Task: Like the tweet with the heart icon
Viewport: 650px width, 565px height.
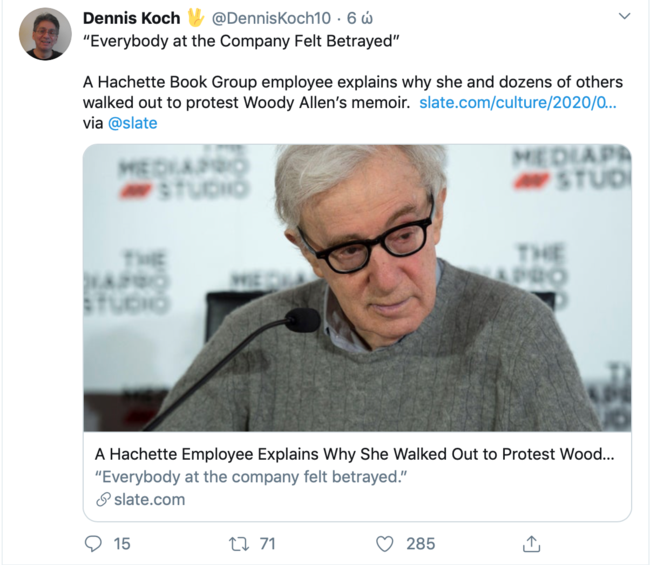Action: click(385, 543)
